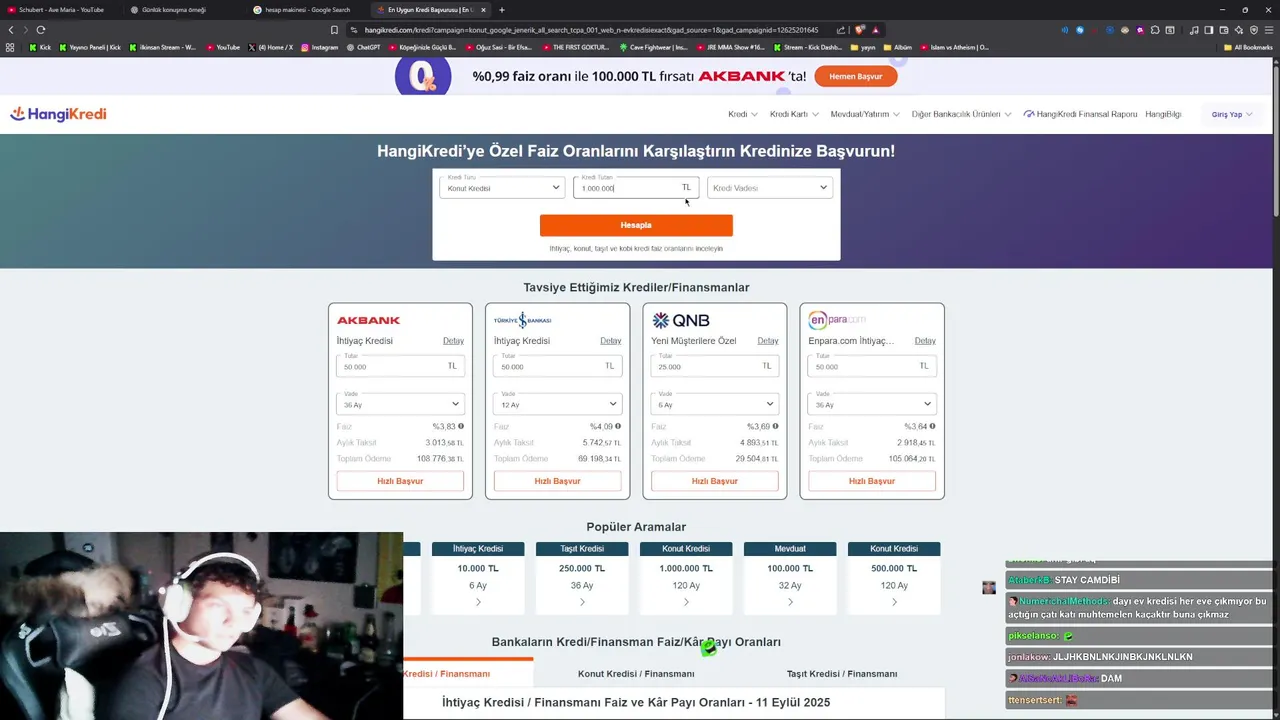Open Türkiye İş Bankası 12 Ay vade dropdown
This screenshot has height=720, width=1280.
coord(557,403)
